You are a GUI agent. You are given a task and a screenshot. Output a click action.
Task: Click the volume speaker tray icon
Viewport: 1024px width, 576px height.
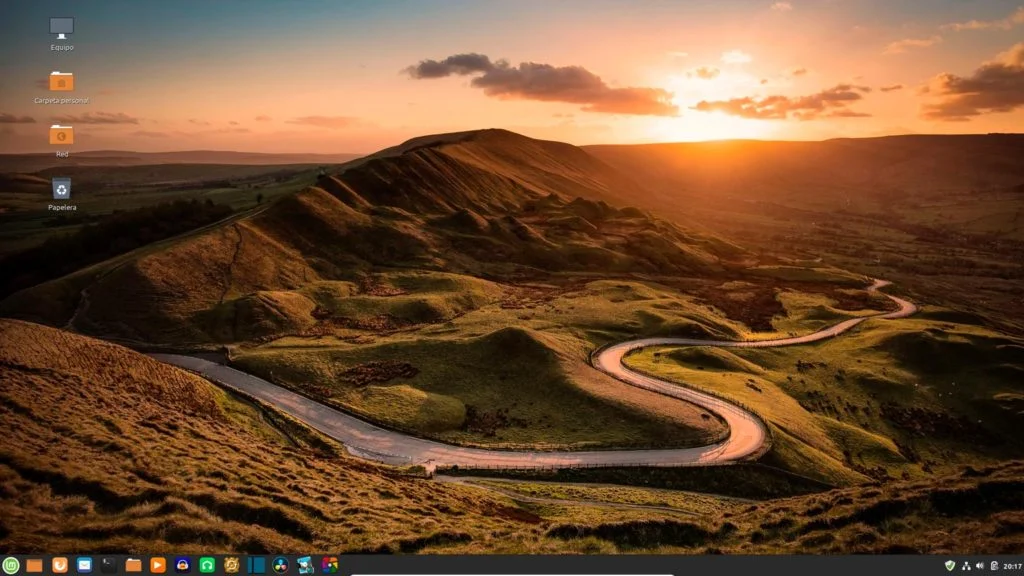tap(980, 566)
